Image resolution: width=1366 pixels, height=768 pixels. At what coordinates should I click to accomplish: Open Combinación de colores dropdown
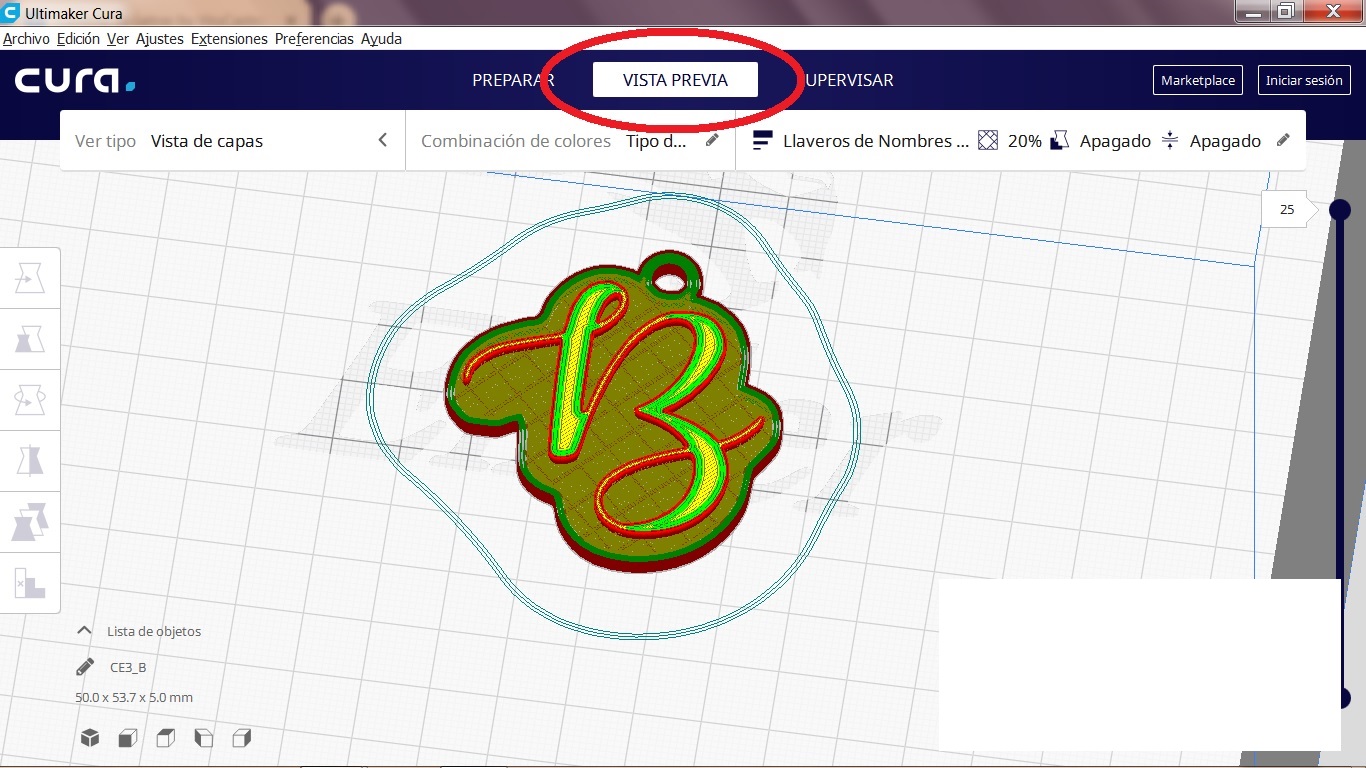point(570,141)
